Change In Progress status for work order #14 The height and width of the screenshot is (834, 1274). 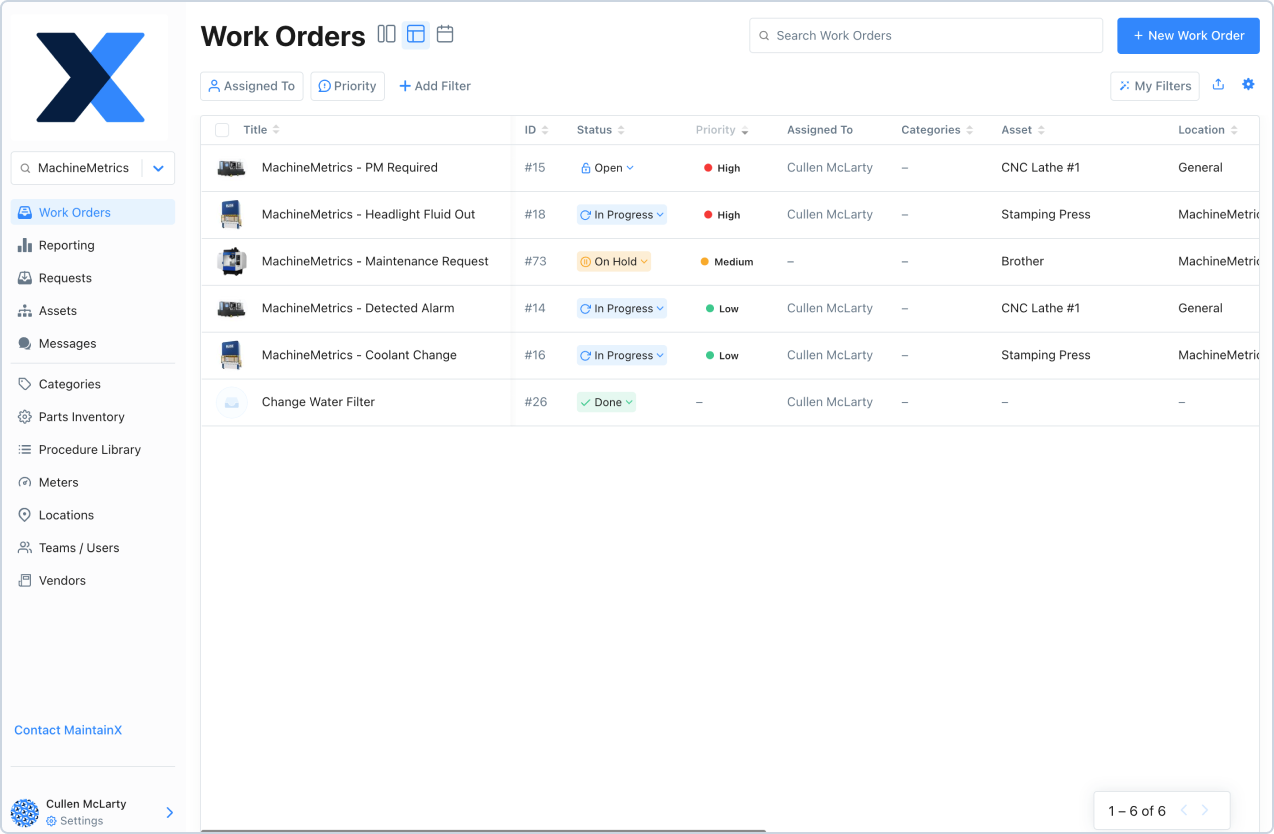pos(622,309)
